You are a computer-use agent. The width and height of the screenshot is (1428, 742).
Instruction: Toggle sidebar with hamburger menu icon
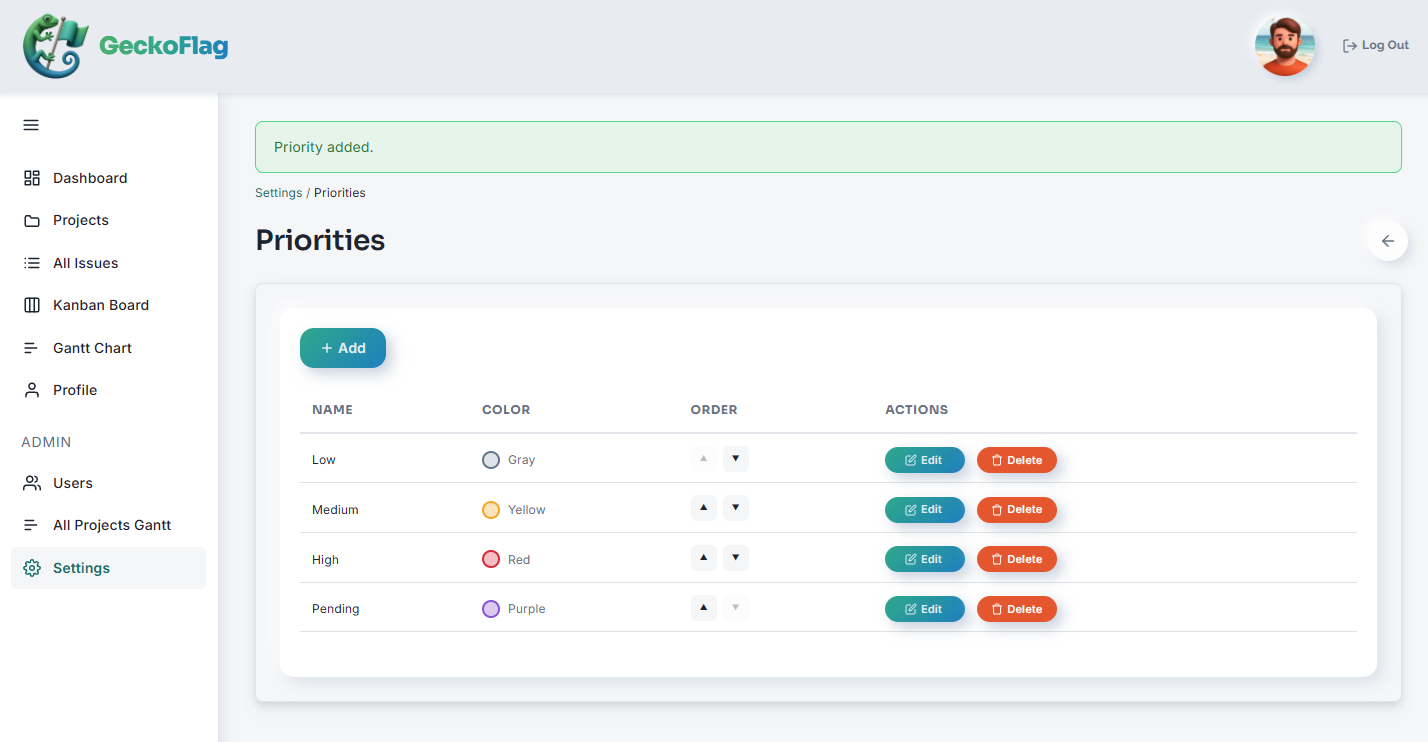click(x=31, y=125)
